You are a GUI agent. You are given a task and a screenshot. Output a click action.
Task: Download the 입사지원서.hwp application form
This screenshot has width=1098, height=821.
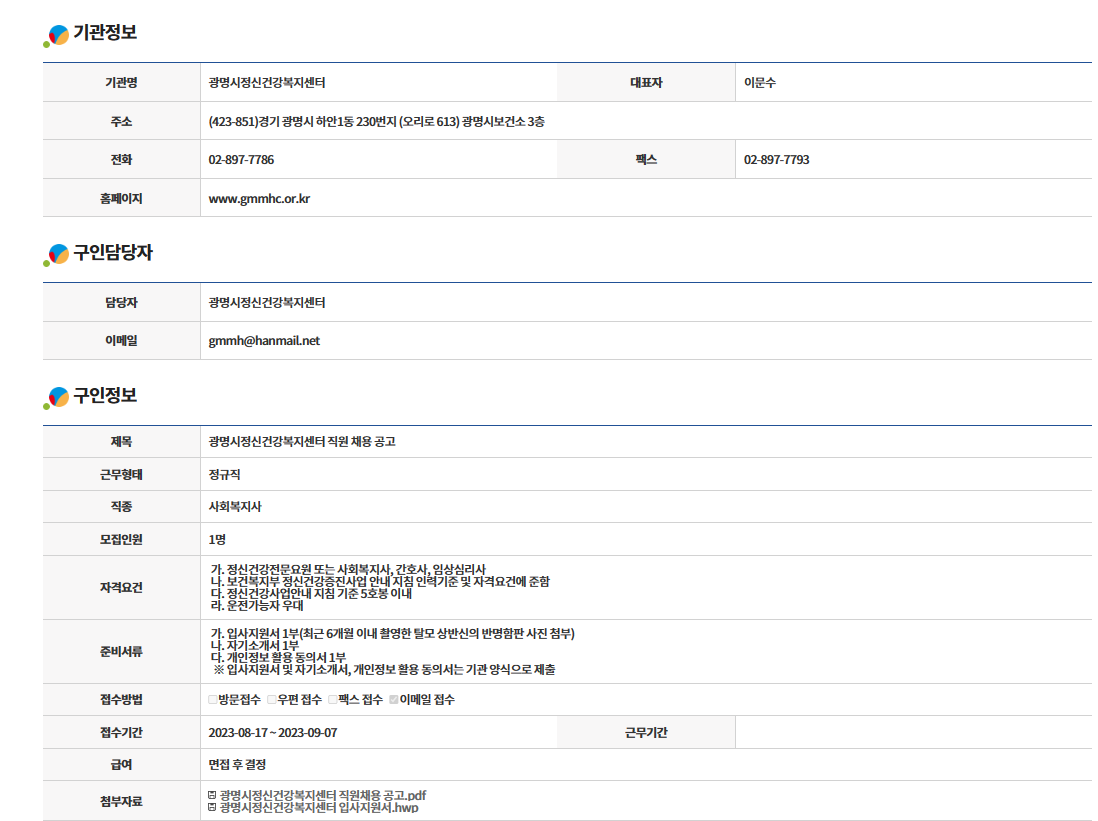click(319, 807)
